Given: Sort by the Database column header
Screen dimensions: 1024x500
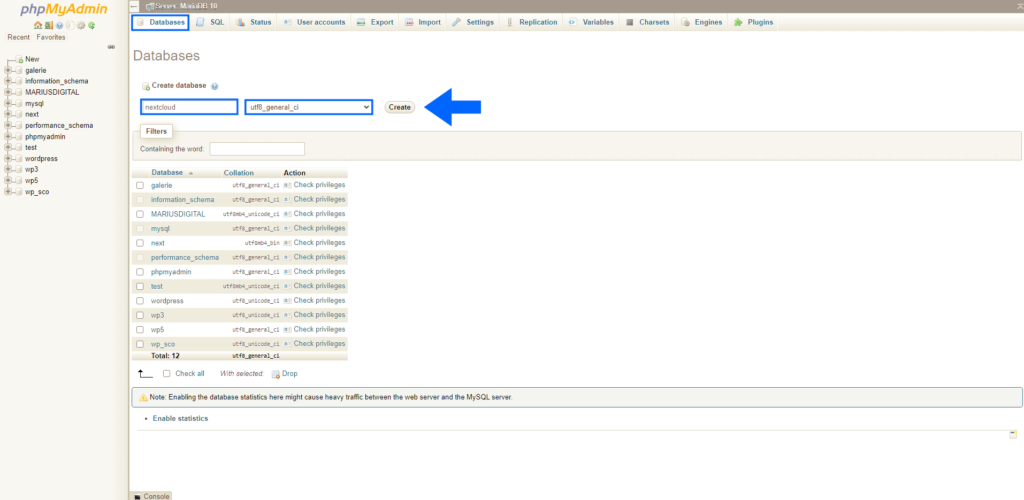Looking at the screenshot, I should (167, 173).
